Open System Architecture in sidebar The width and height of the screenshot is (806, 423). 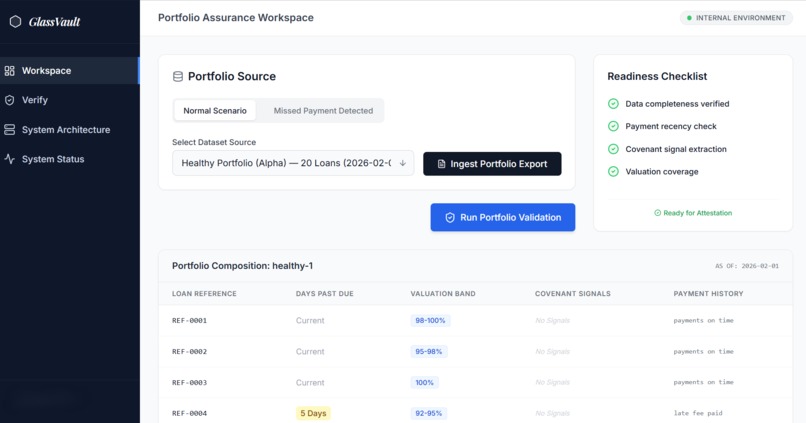tap(69, 130)
